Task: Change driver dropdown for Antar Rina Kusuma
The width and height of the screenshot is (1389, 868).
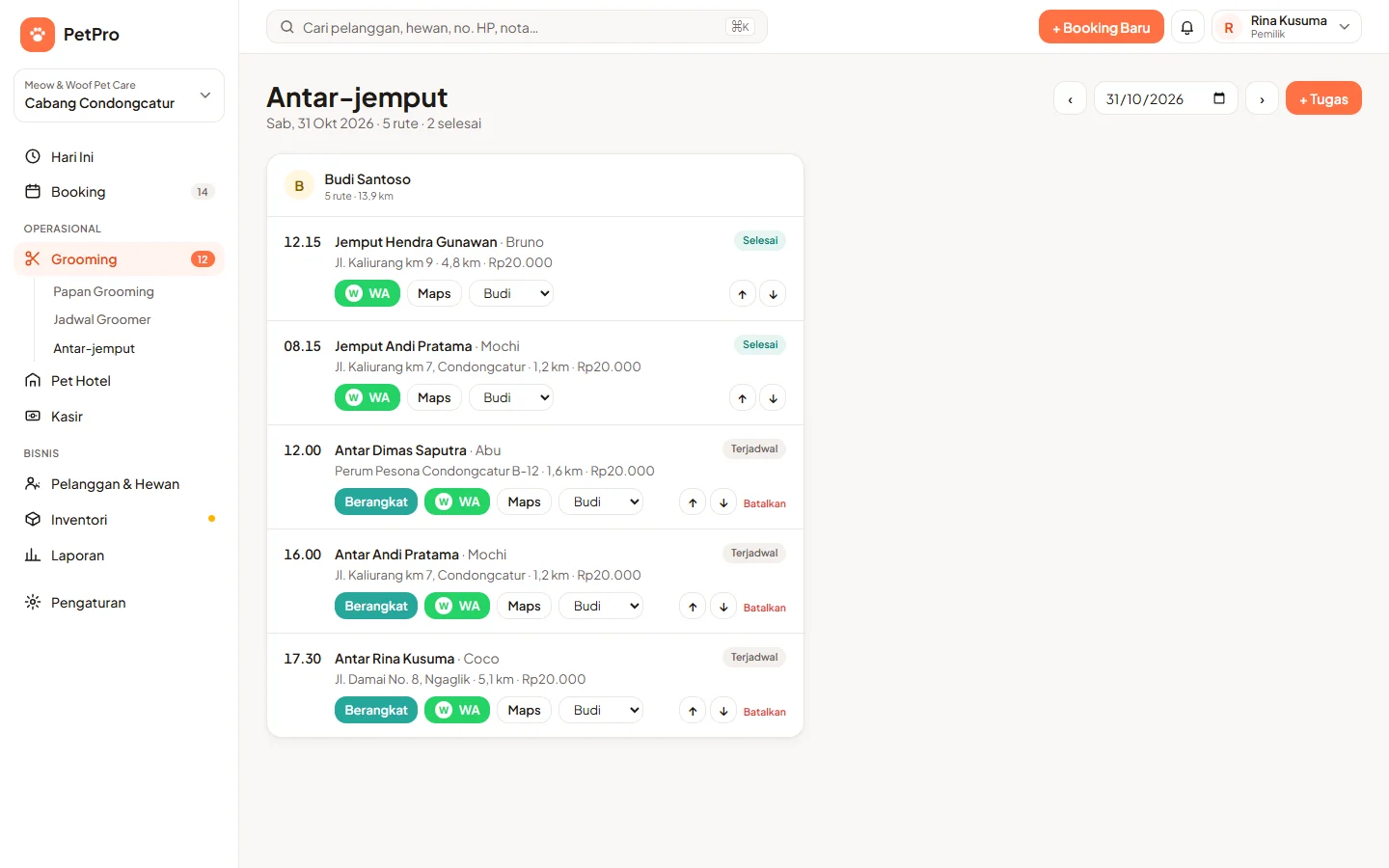Action: click(x=601, y=710)
